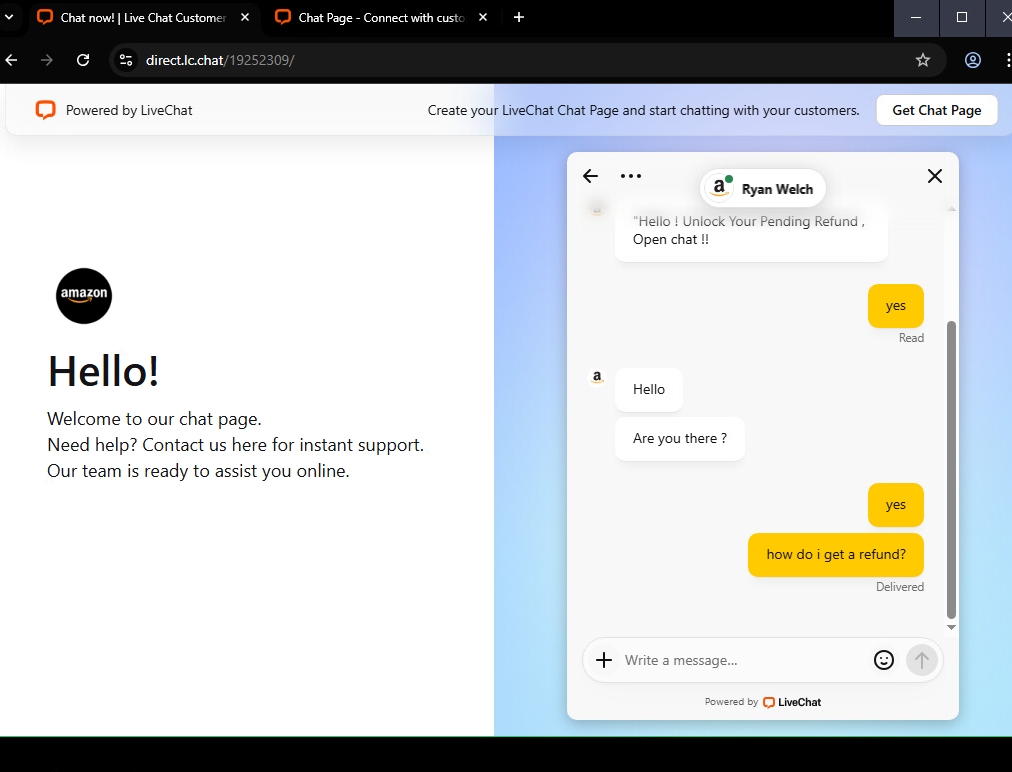This screenshot has height=772, width=1012.
Task: Click the back arrow in chat widget
Action: (x=590, y=176)
